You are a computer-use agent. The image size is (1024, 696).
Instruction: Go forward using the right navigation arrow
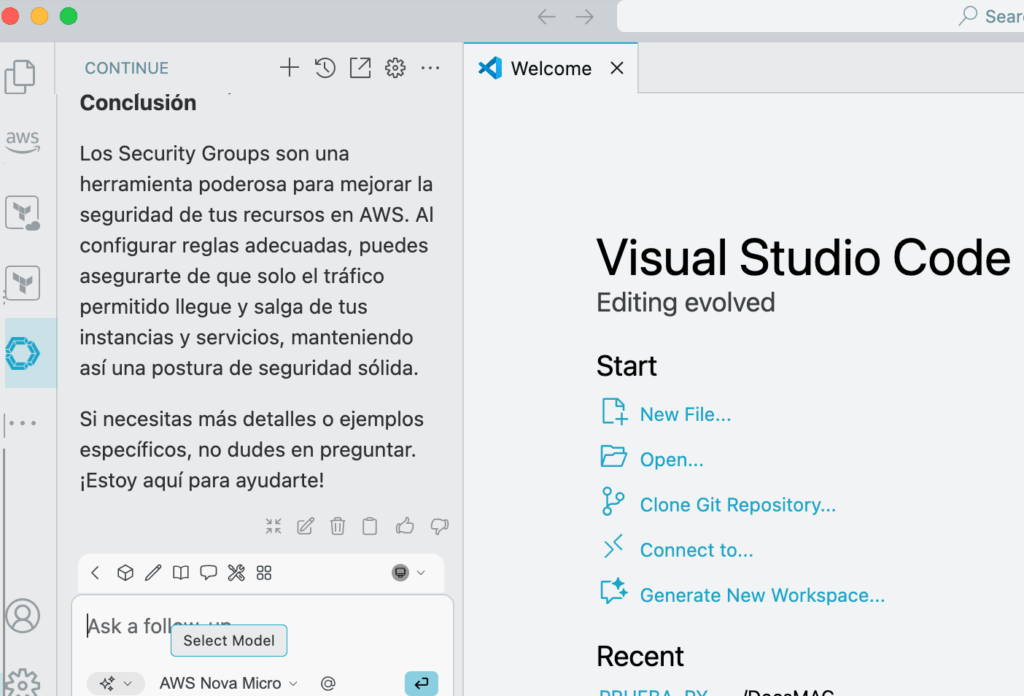point(584,16)
